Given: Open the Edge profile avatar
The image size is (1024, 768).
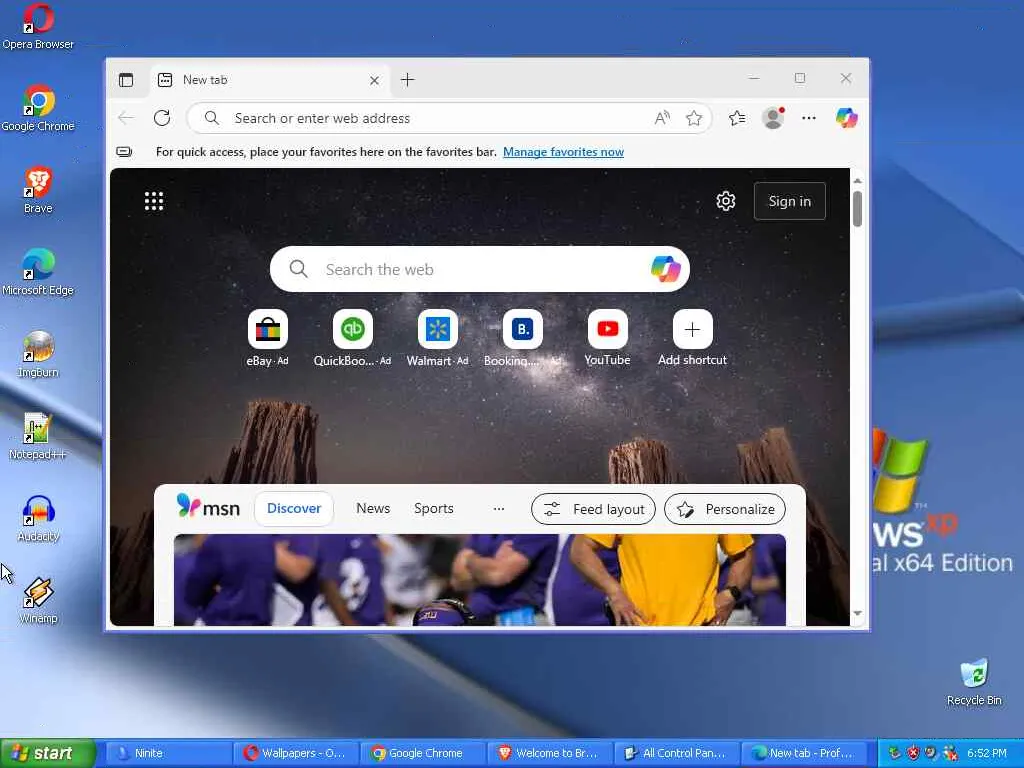Looking at the screenshot, I should pos(773,118).
